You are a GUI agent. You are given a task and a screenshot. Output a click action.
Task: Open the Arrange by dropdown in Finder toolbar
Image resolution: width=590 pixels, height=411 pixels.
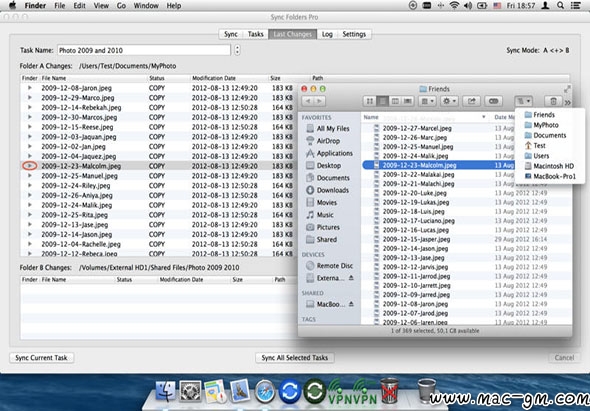click(427, 101)
